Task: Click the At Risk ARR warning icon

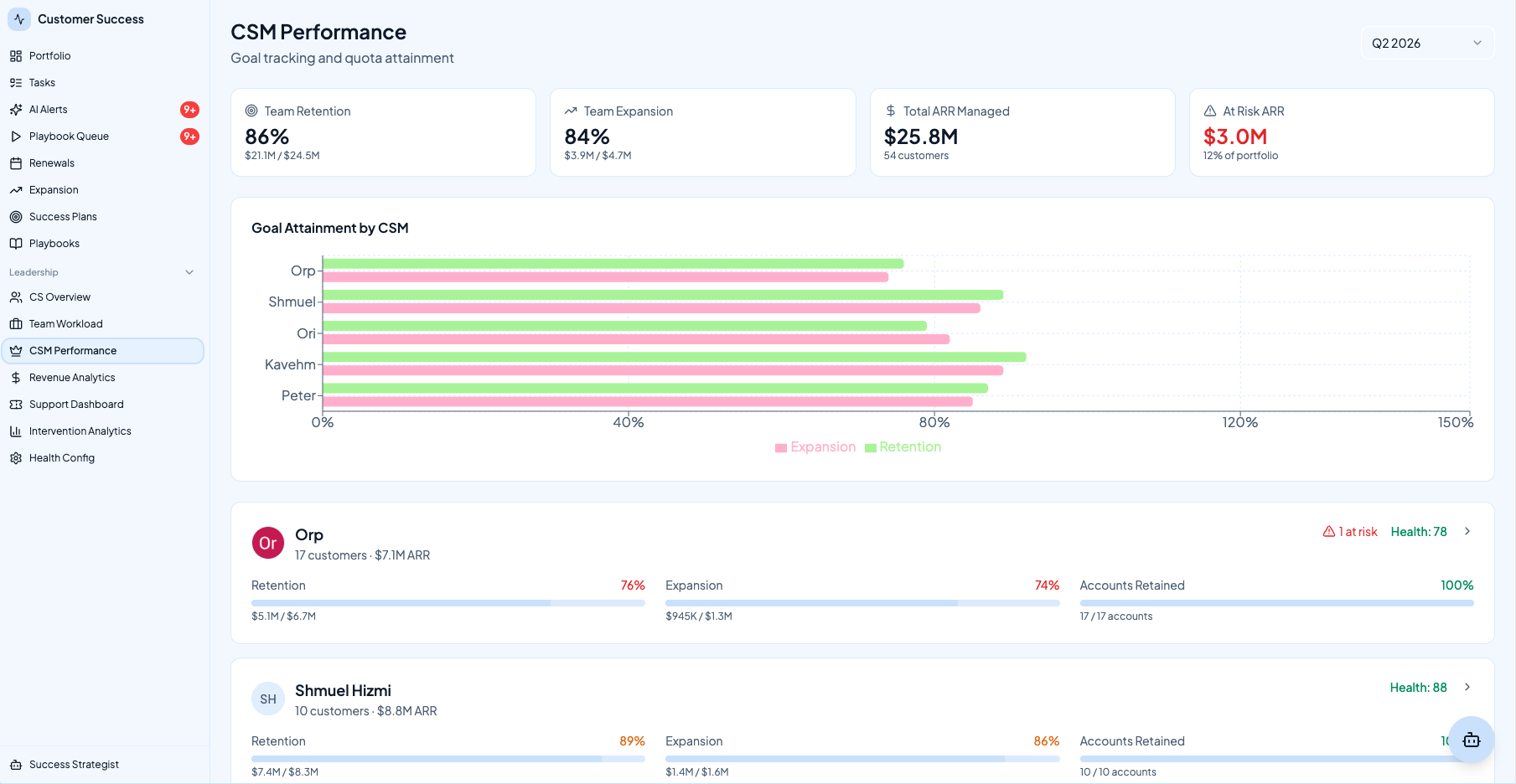Action: [1210, 111]
